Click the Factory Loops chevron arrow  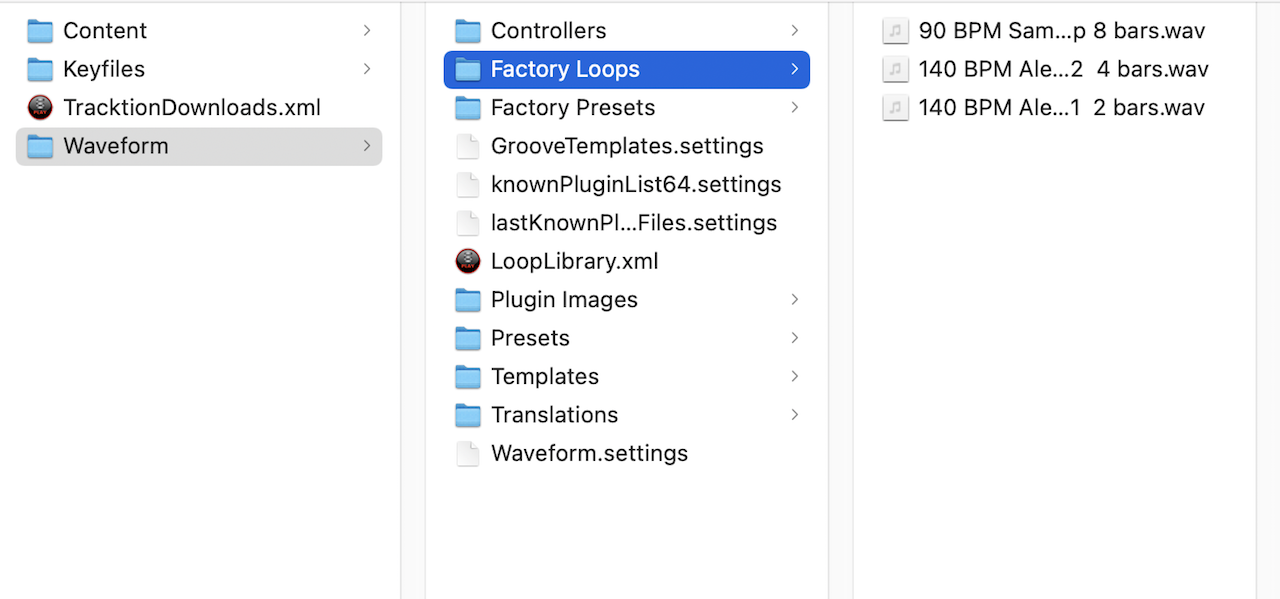pyautogui.click(x=795, y=69)
